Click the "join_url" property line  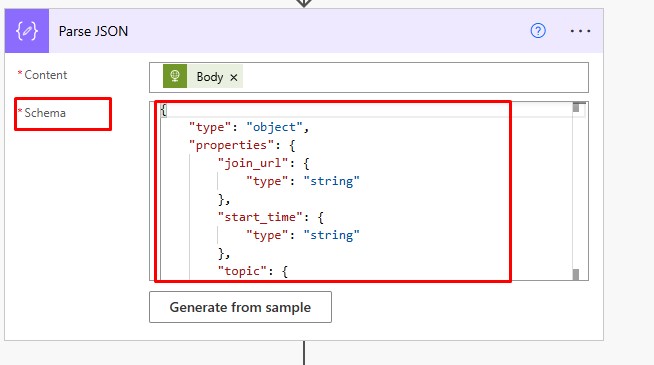pyautogui.click(x=263, y=163)
